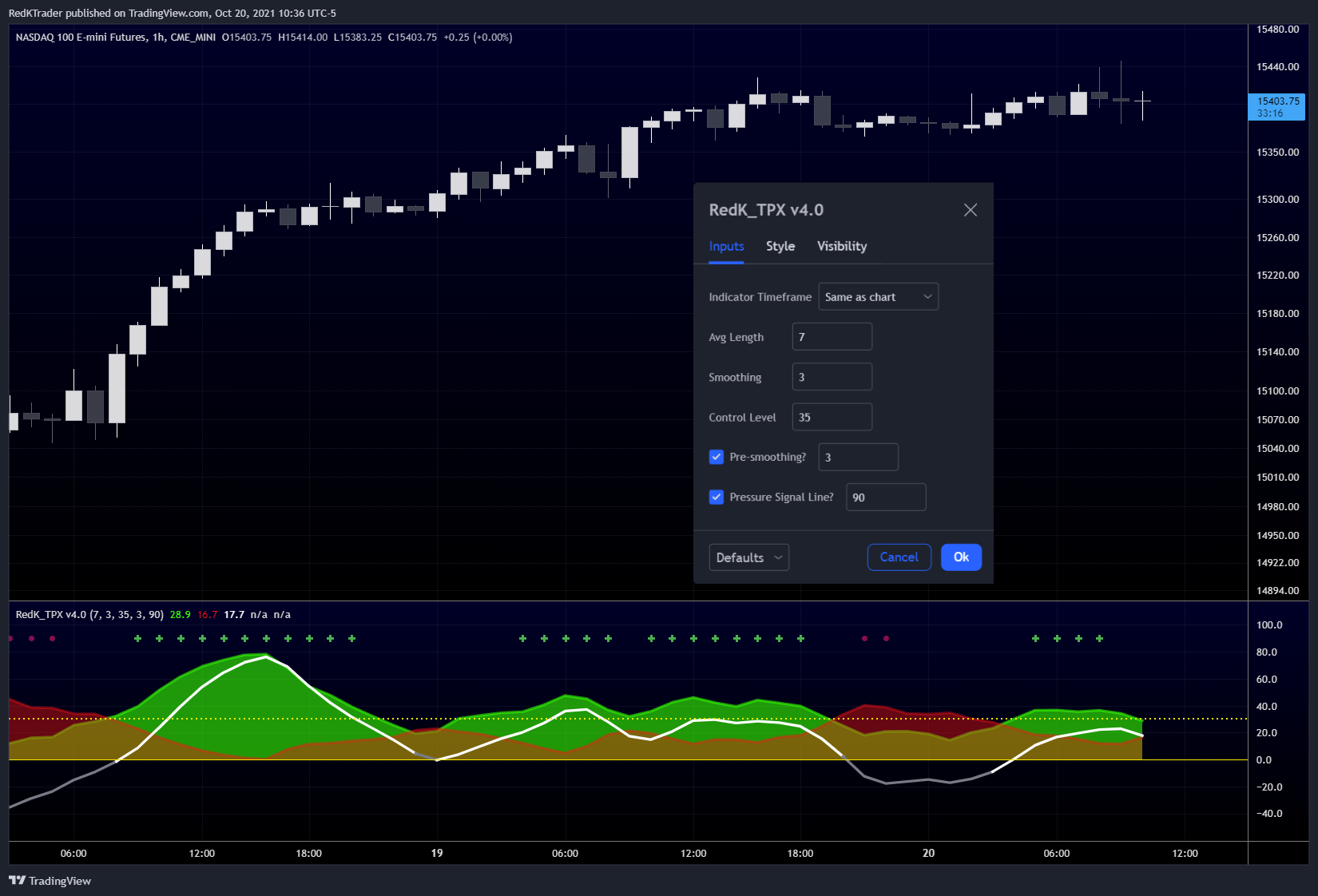Screen dimensions: 1318x896
Task: Click the Pressure Signal Line? label text
Action: pos(781,497)
